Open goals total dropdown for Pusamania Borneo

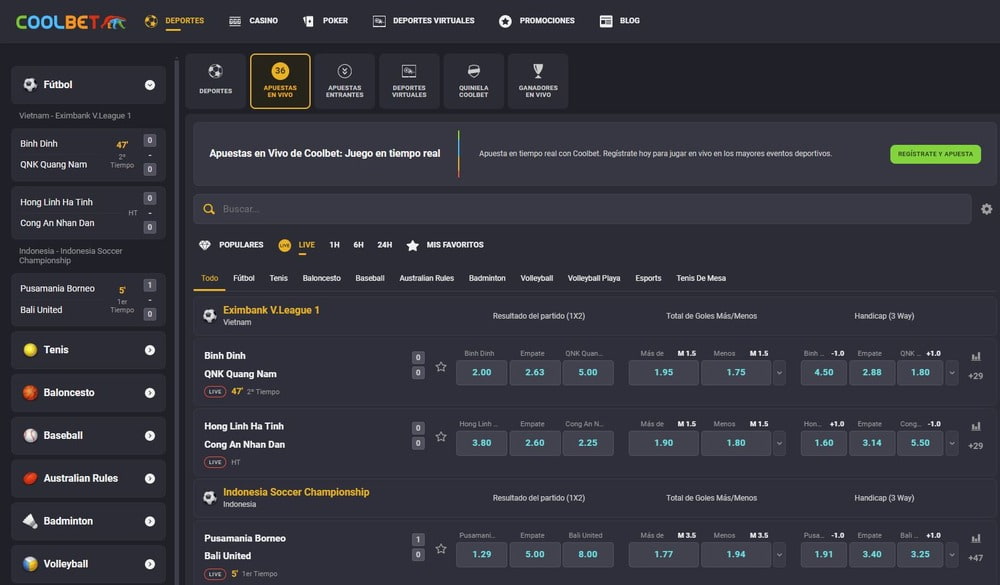[779, 555]
